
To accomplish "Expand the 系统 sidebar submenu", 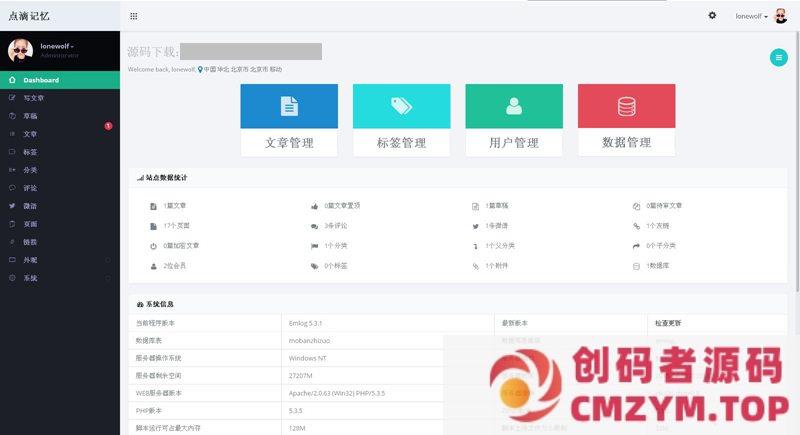I will coord(30,278).
